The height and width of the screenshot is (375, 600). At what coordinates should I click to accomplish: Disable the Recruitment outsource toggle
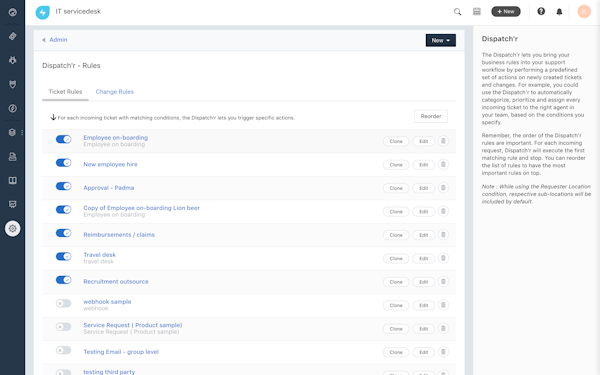coord(64,280)
